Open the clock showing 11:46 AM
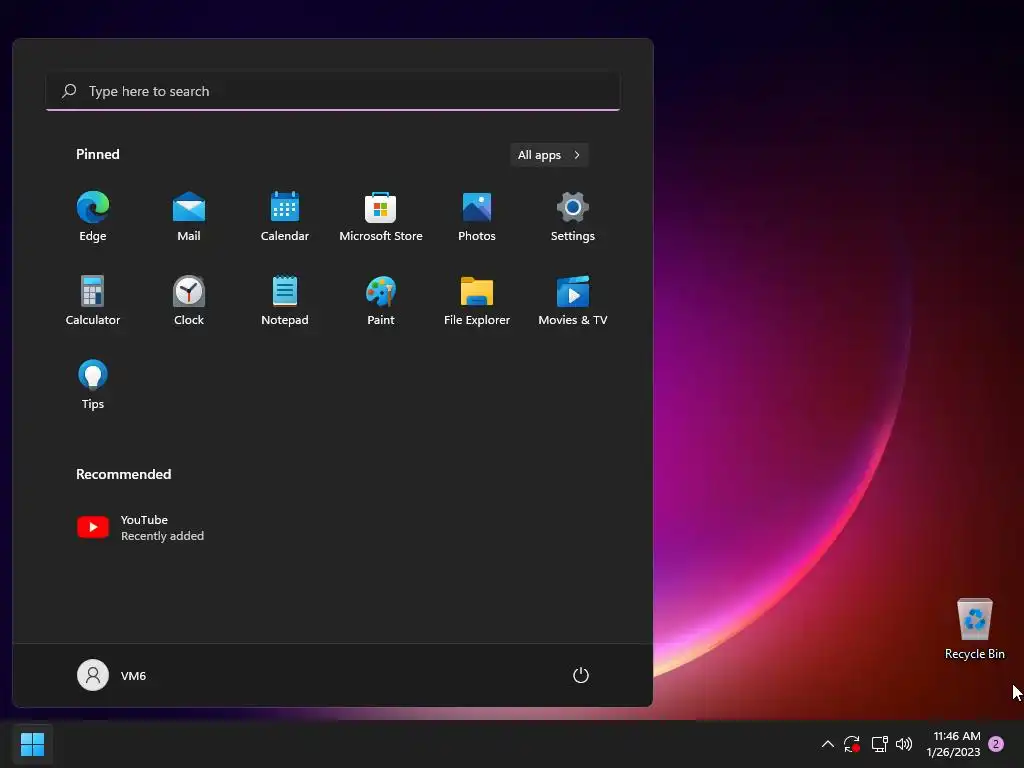Screen dimensions: 1024x768 pyautogui.click(x=954, y=744)
